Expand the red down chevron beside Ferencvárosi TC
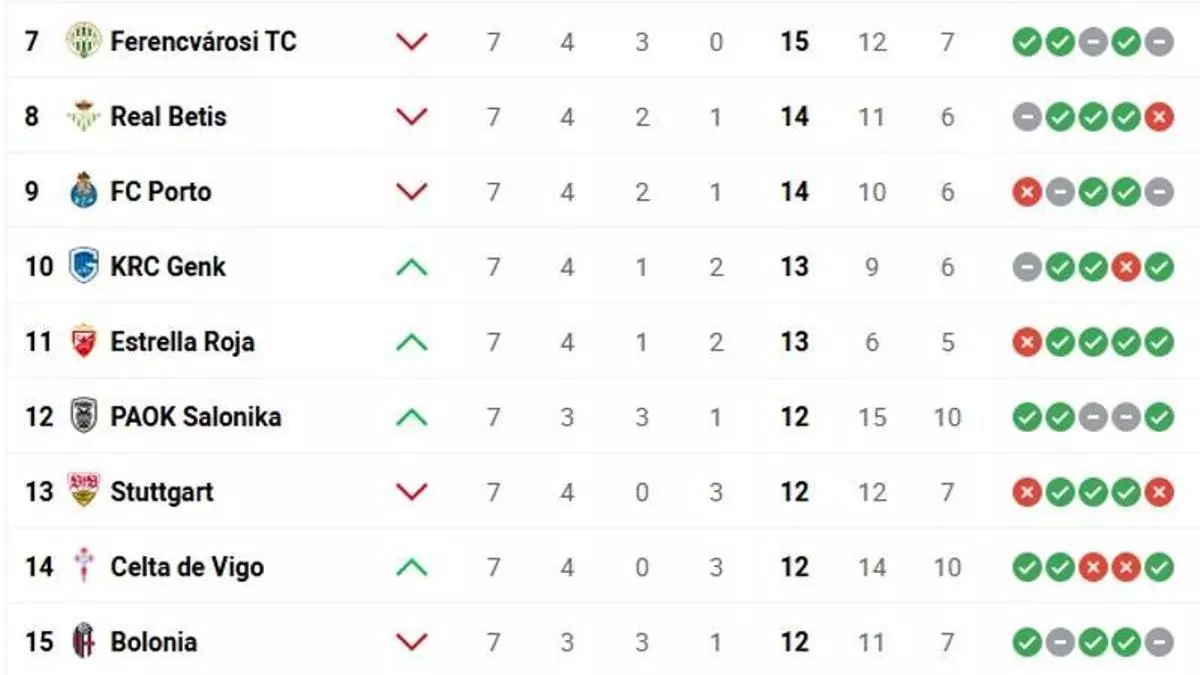Screen dimensions: 1200x675 tap(410, 41)
